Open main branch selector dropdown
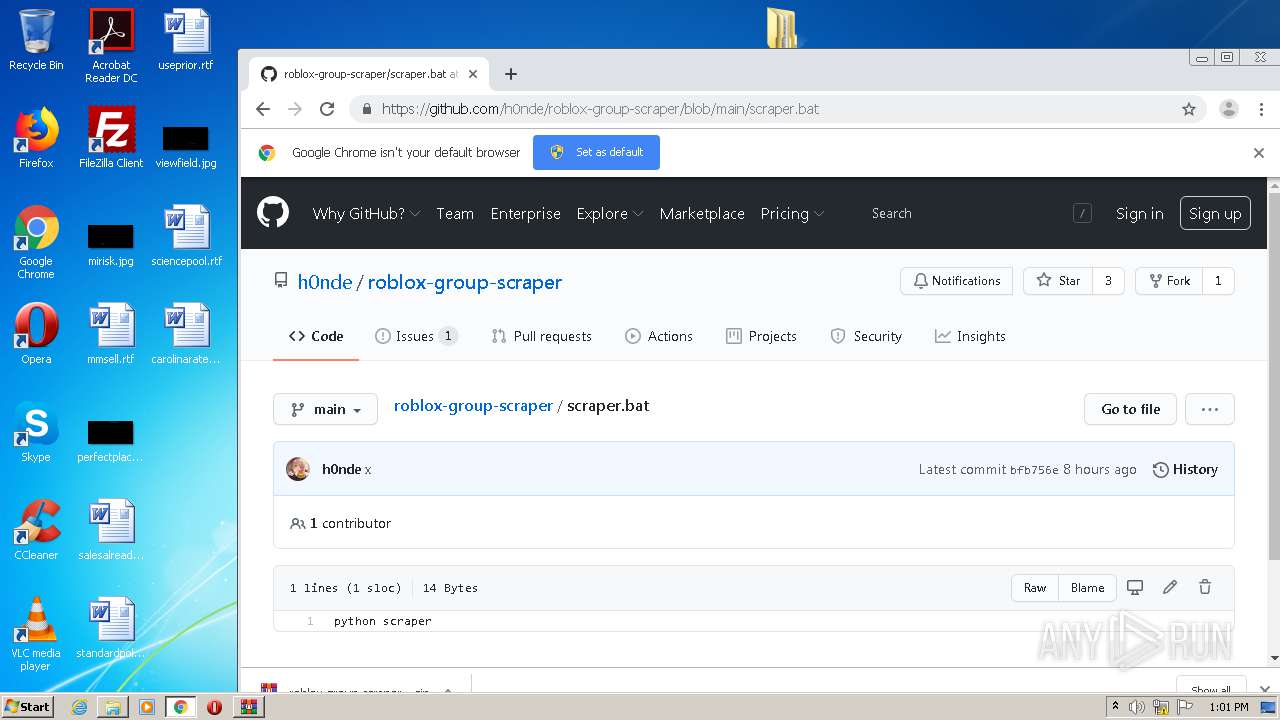 tap(325, 409)
